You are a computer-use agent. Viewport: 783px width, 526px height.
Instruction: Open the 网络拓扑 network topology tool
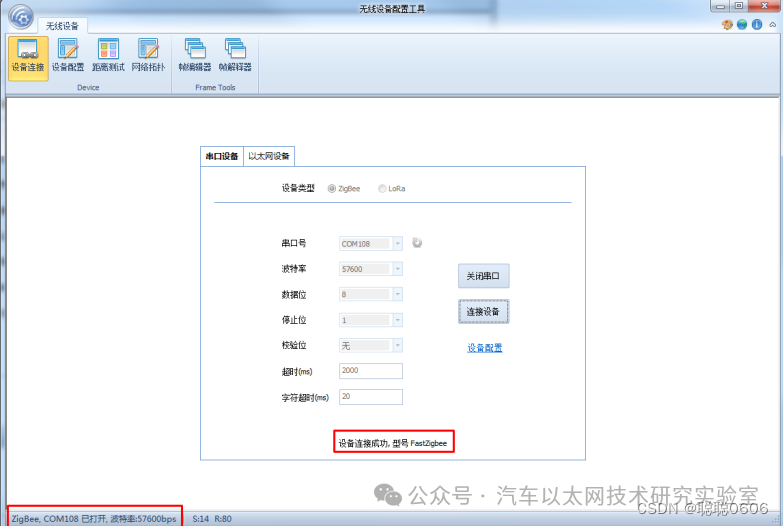pos(148,57)
